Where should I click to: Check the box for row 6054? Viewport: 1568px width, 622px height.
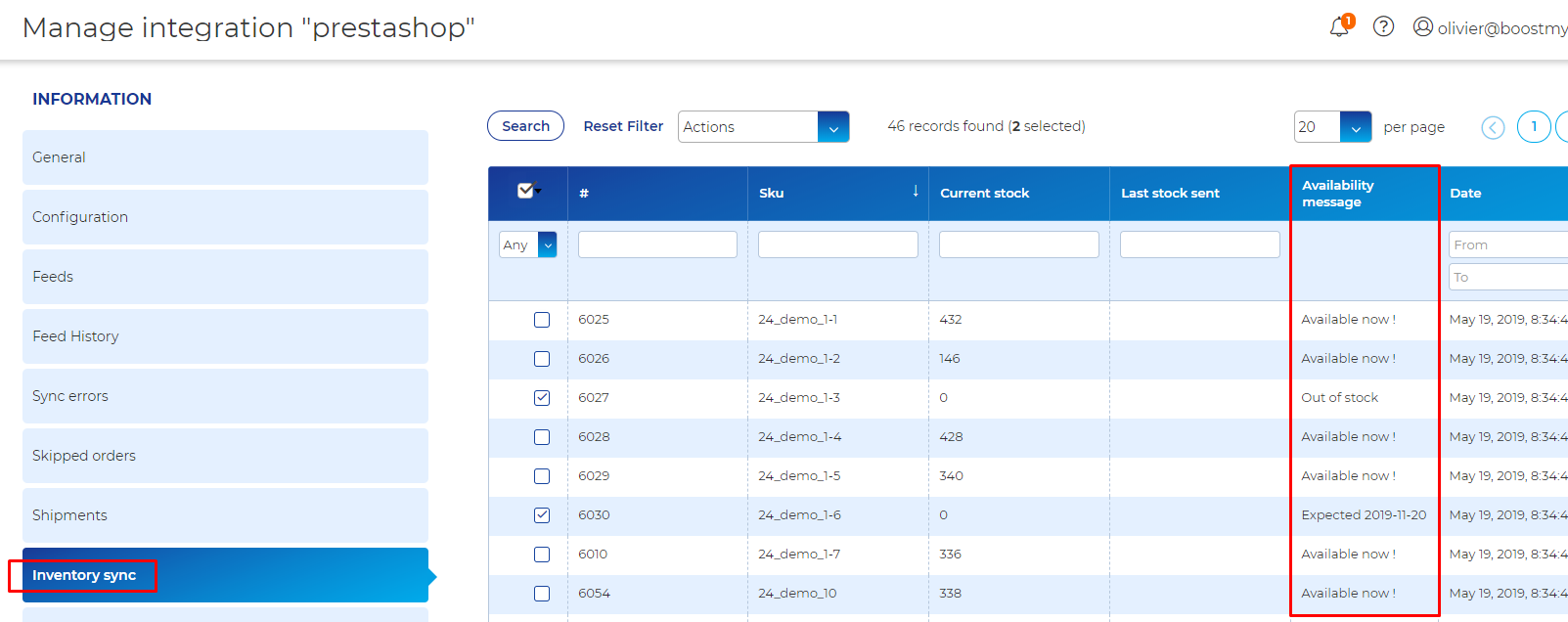[542, 594]
